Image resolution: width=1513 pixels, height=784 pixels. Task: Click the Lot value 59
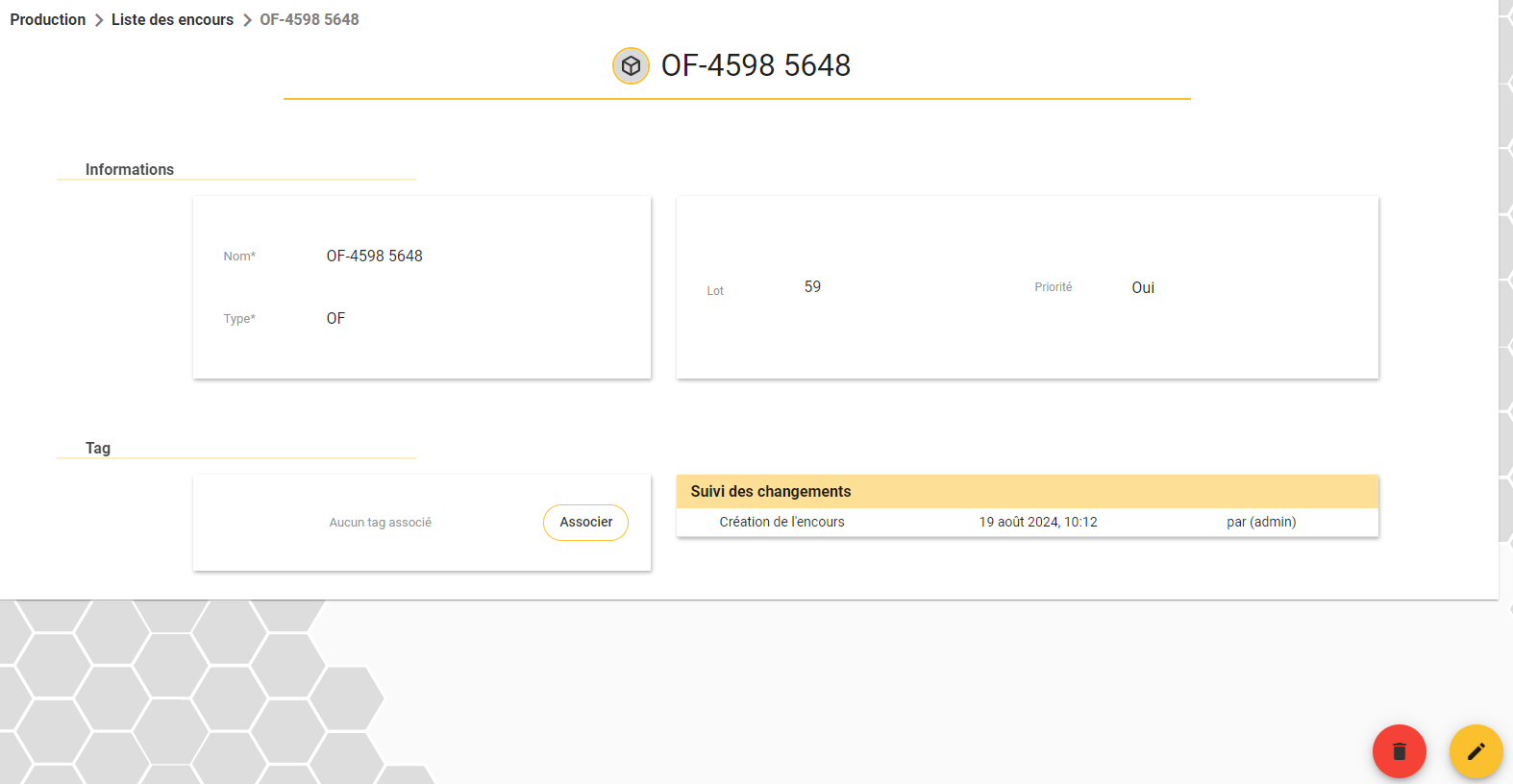(812, 286)
